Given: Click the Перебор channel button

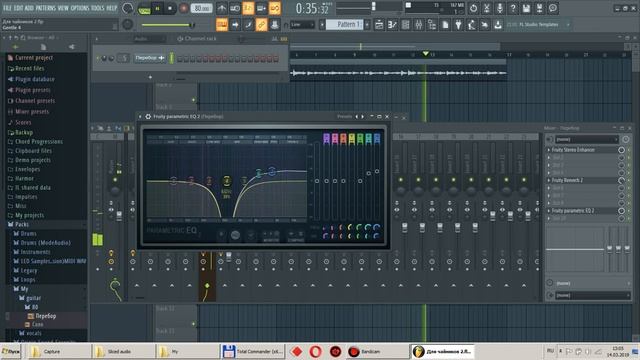Looking at the screenshot, I should click(149, 58).
